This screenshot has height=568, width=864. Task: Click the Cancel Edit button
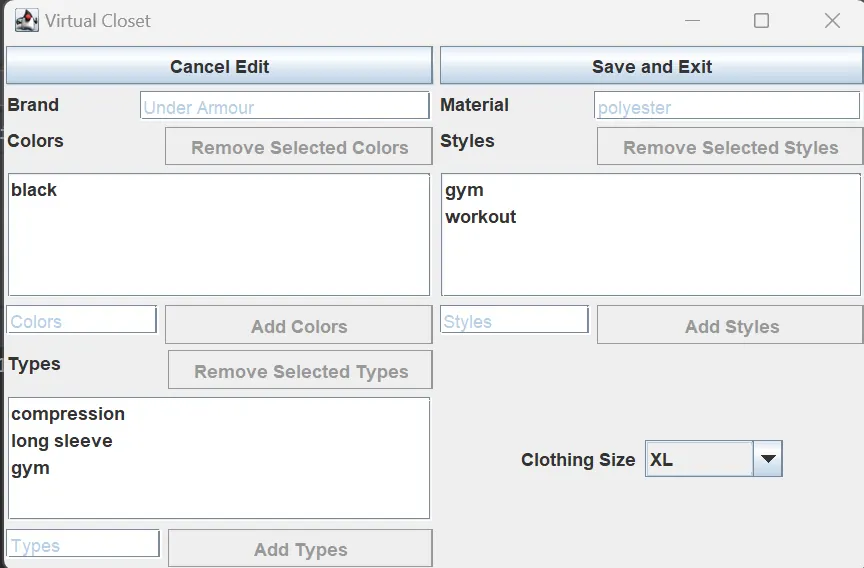(x=219, y=66)
